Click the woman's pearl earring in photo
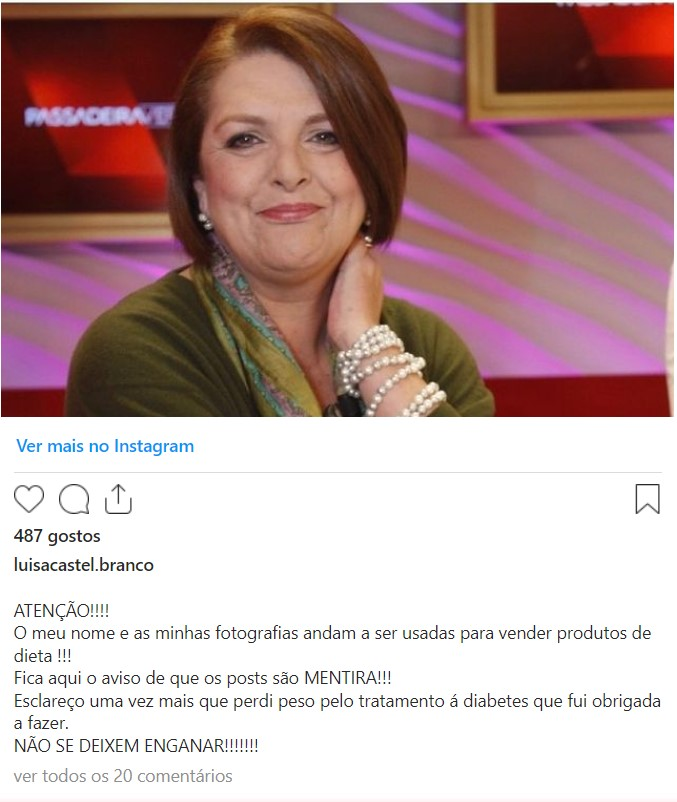Image resolution: width=677 pixels, height=802 pixels. coord(205,221)
